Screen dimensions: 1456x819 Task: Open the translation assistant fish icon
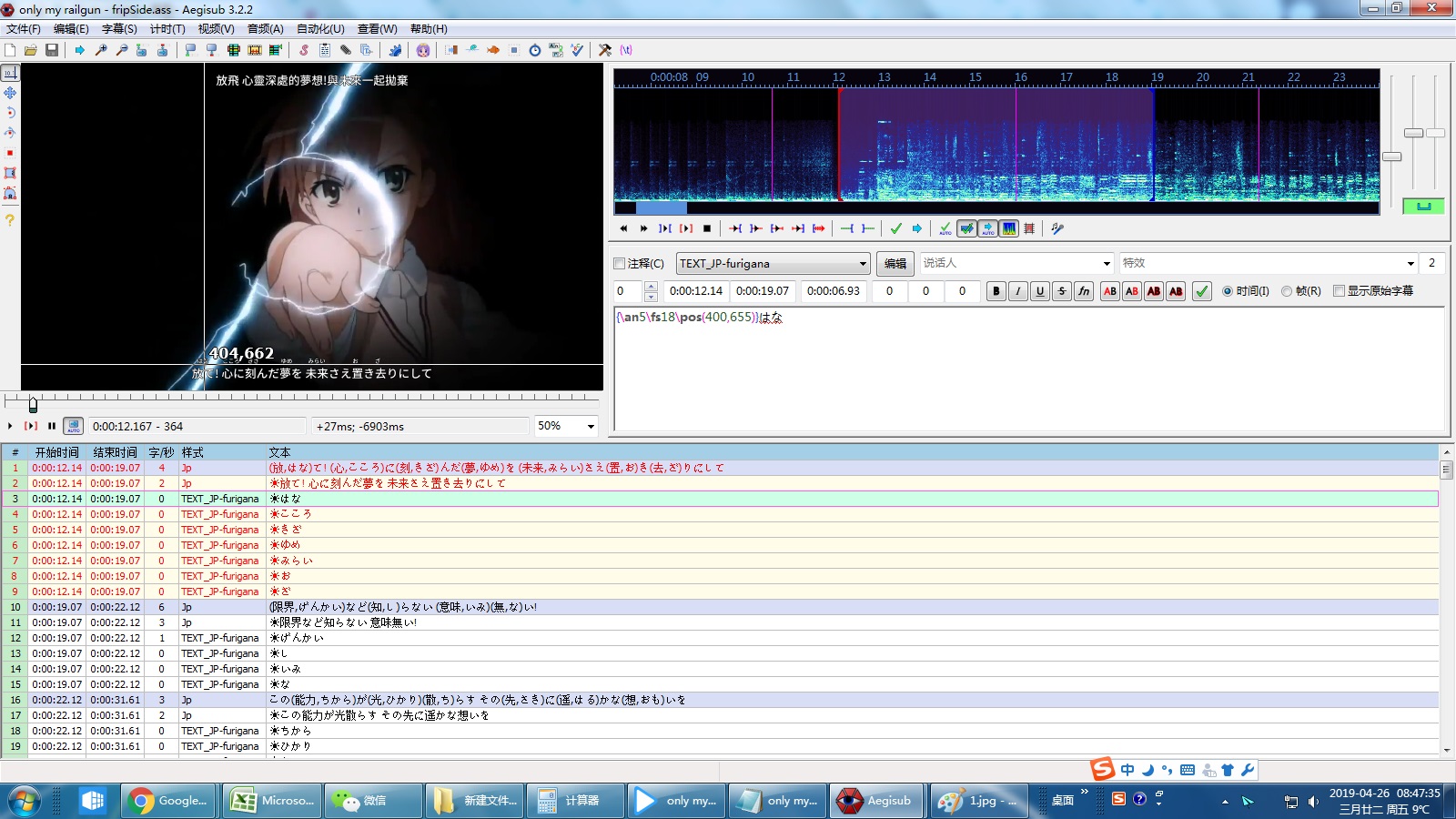492,50
